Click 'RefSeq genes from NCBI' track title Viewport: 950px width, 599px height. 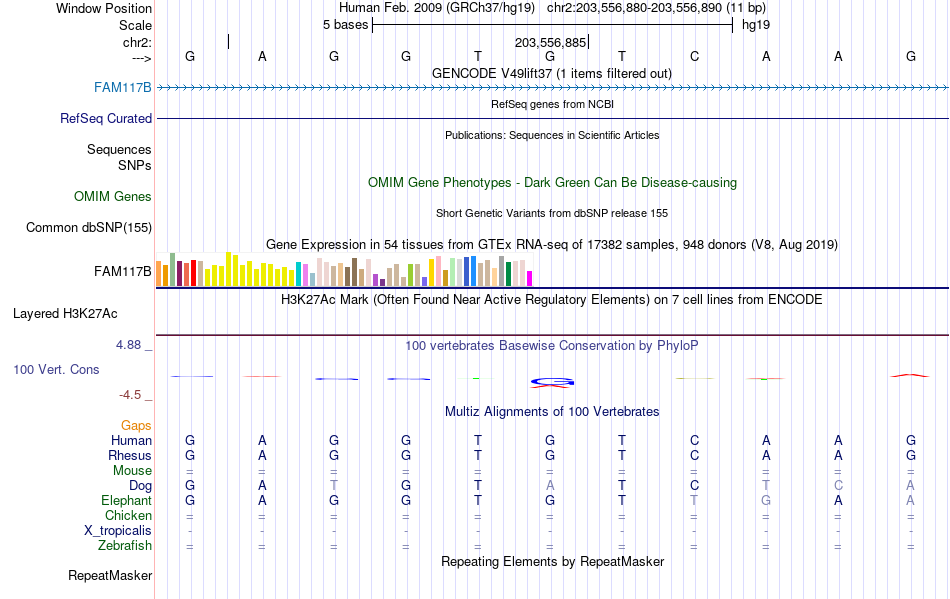click(x=552, y=104)
